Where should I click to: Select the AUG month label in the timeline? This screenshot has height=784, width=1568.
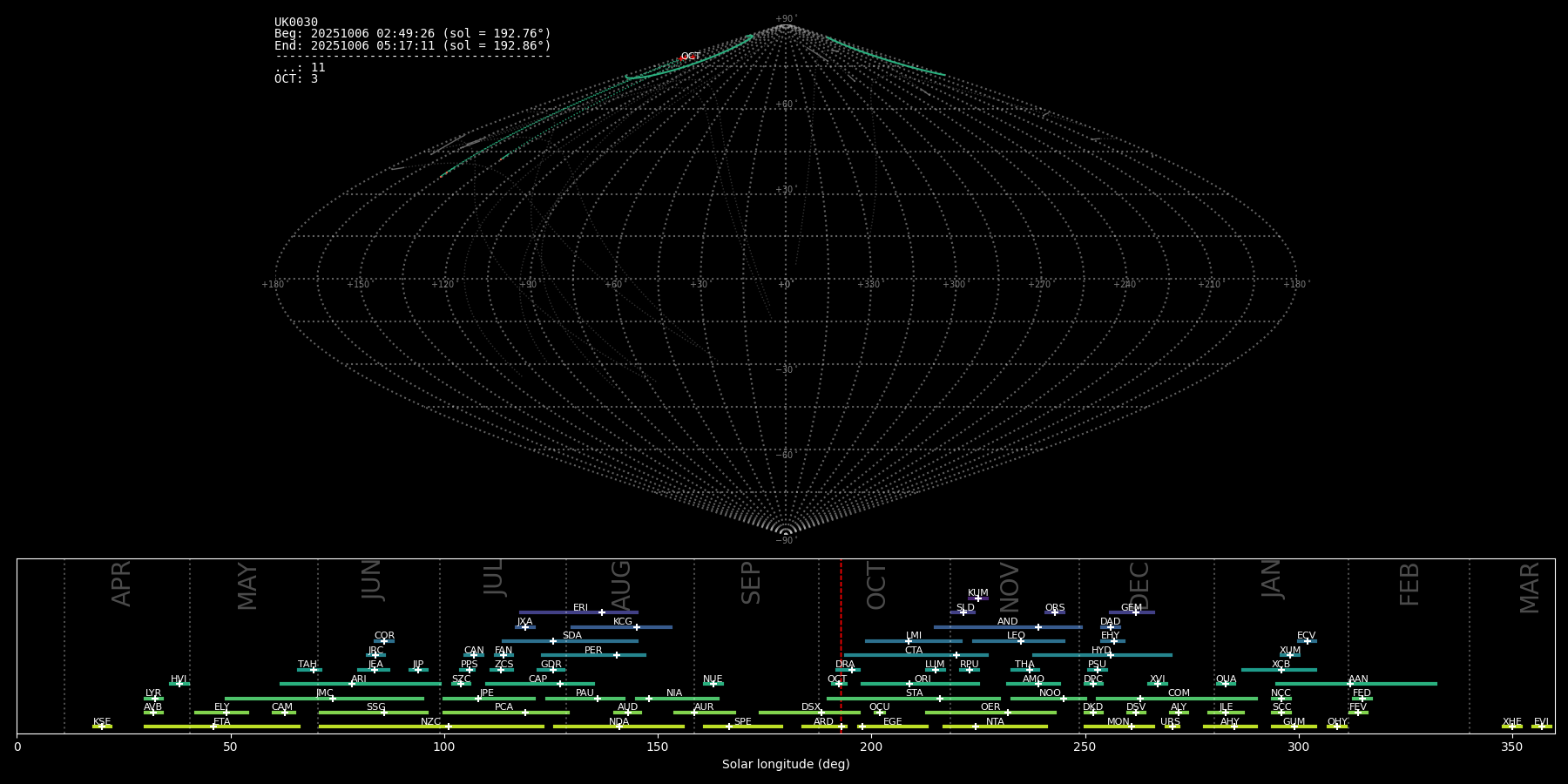tap(621, 585)
